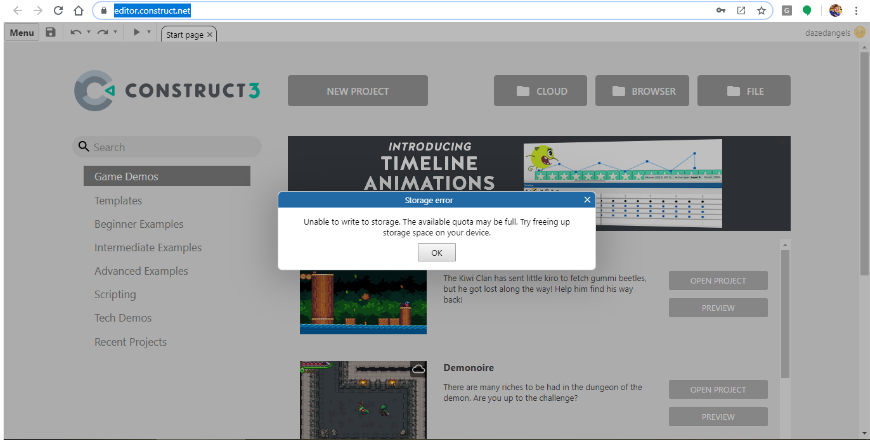Image resolution: width=870 pixels, height=440 pixels.
Task: Open the Chrome three-dot menu
Action: pyautogui.click(x=856, y=11)
